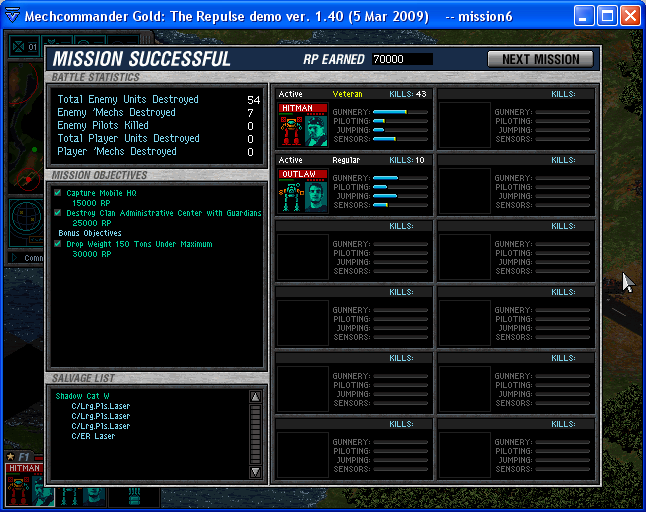646x512 pixels.
Task: Maximize the game window
Action: 607,16
